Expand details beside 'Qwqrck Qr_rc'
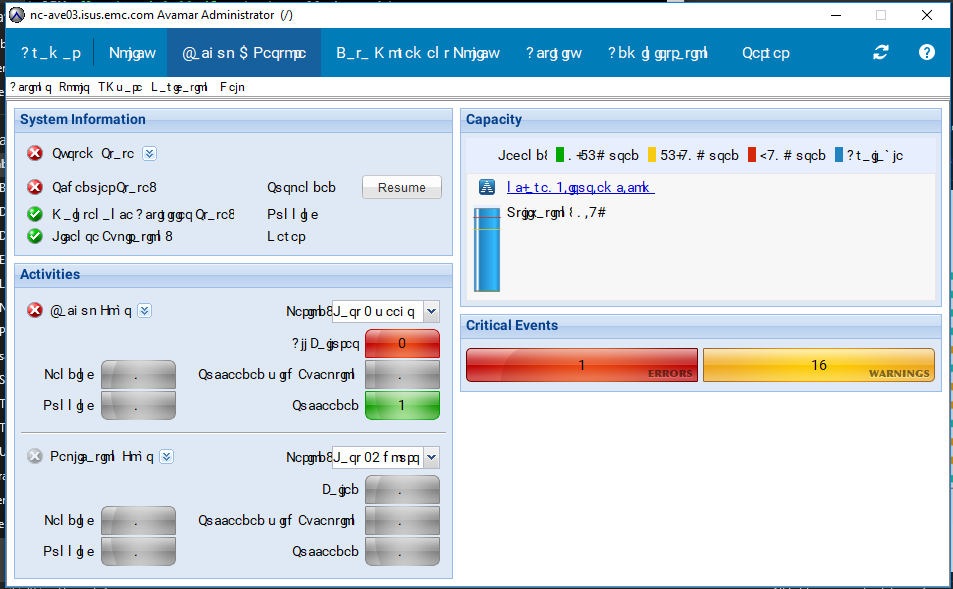Screen dimensions: 953x589 (x=150, y=154)
